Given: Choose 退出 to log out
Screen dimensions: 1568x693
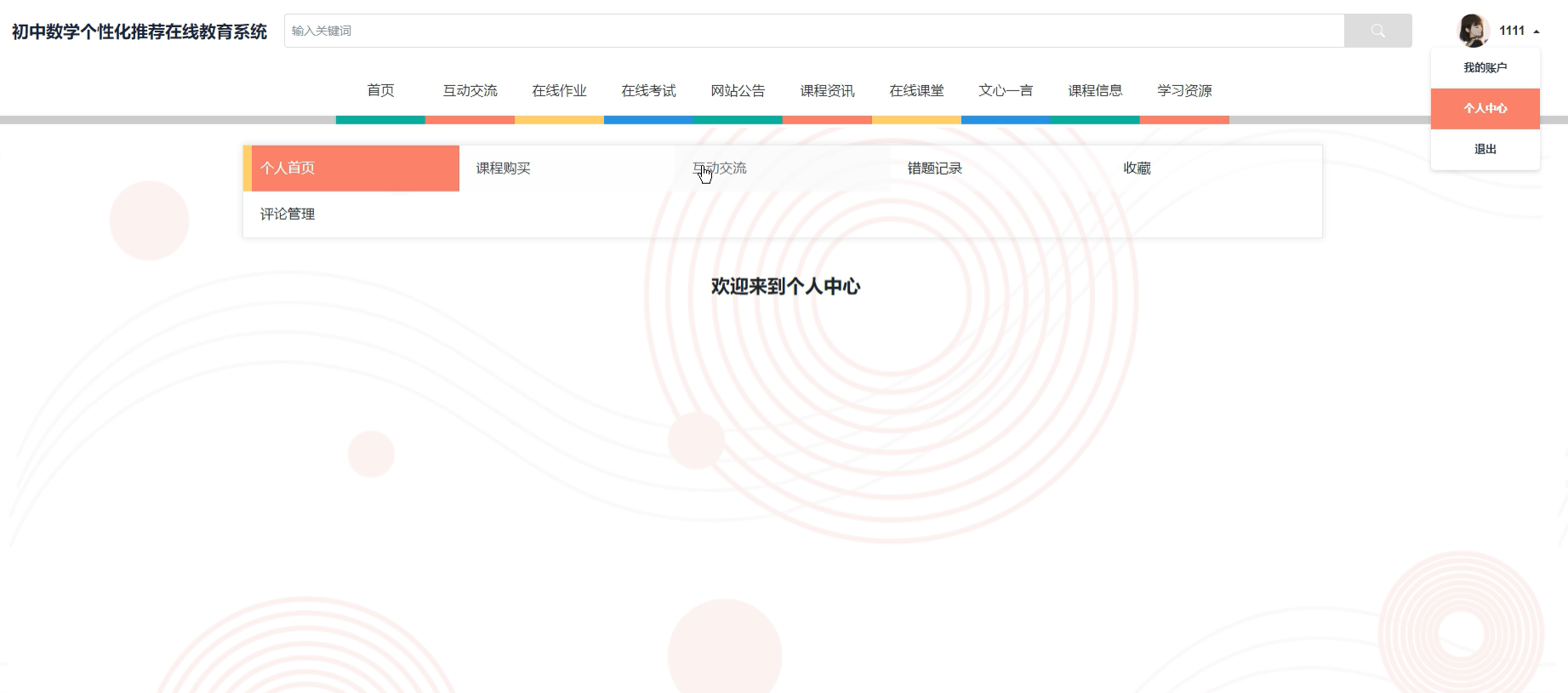Looking at the screenshot, I should pos(1485,150).
